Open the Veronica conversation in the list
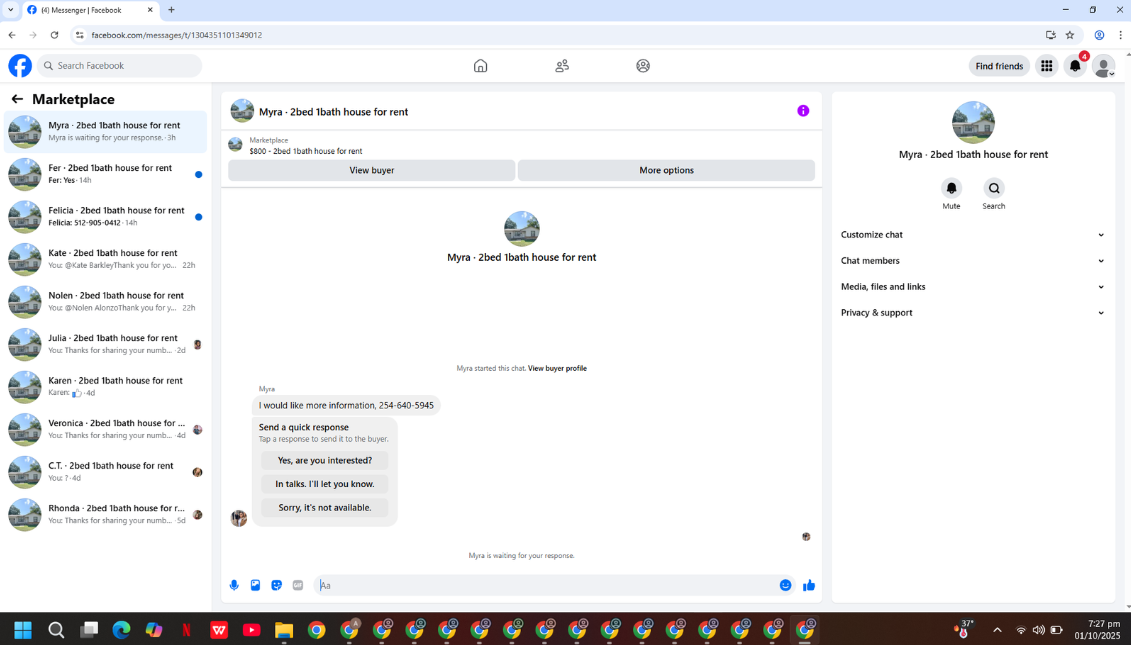Screen dimensions: 1131x645 (105, 429)
